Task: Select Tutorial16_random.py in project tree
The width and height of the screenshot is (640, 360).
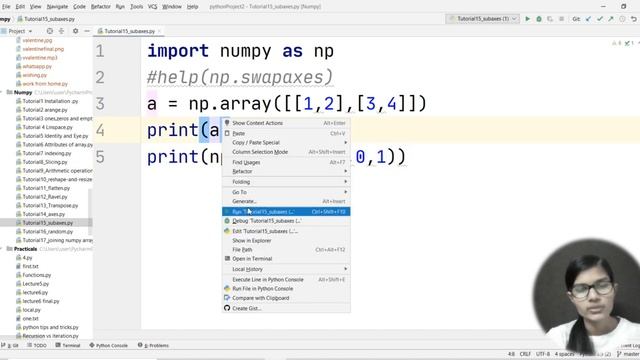Action: pyautogui.click(x=44, y=231)
